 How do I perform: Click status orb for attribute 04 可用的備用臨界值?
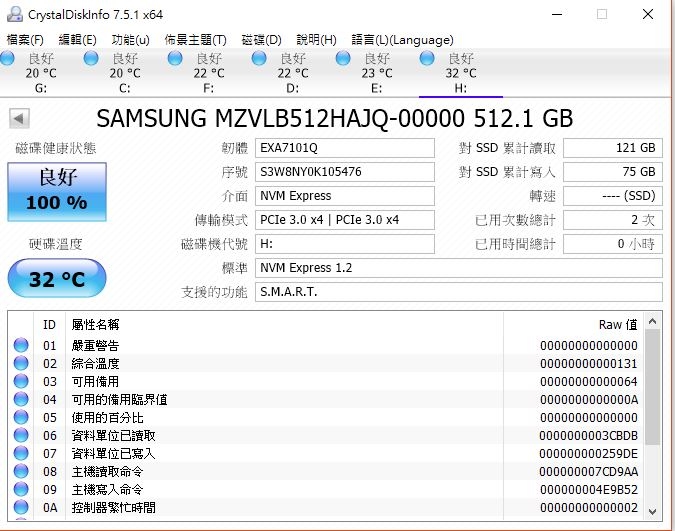point(21,399)
